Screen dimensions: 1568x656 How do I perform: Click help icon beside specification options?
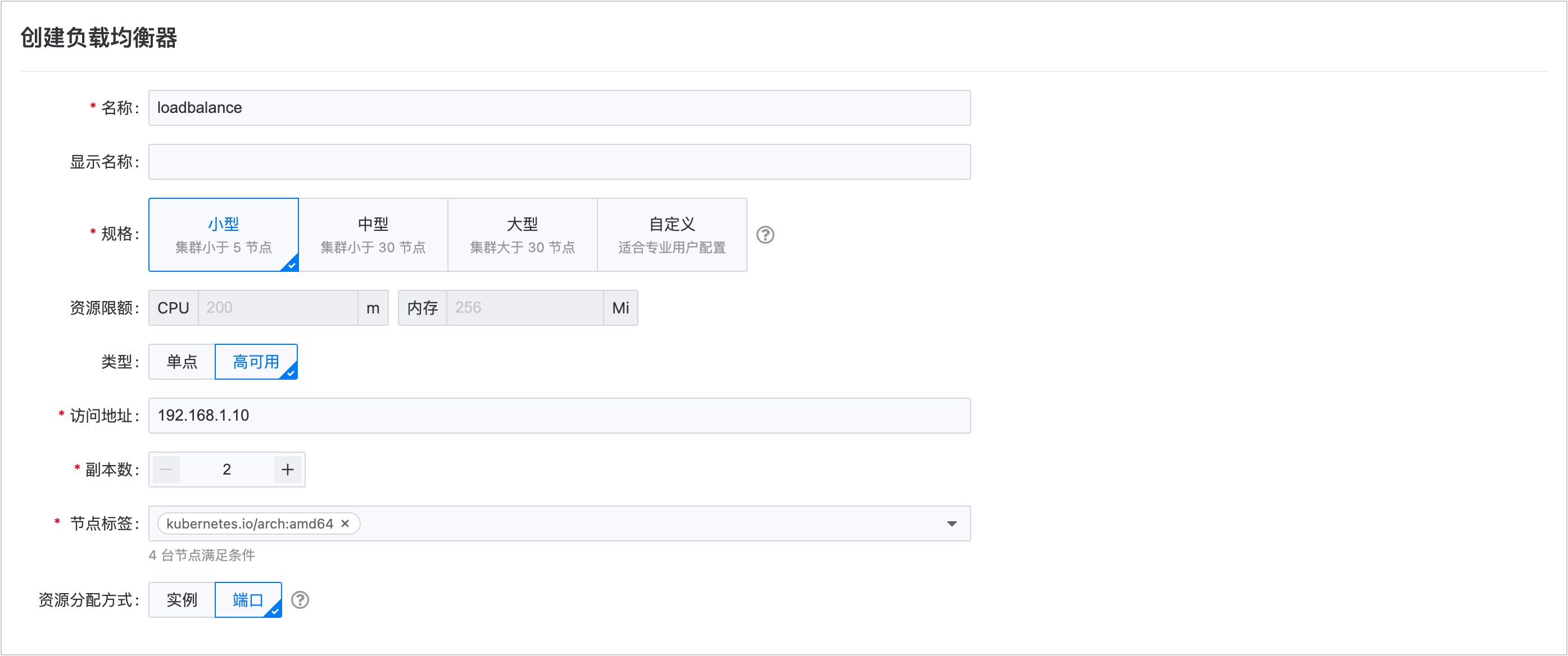point(765,235)
